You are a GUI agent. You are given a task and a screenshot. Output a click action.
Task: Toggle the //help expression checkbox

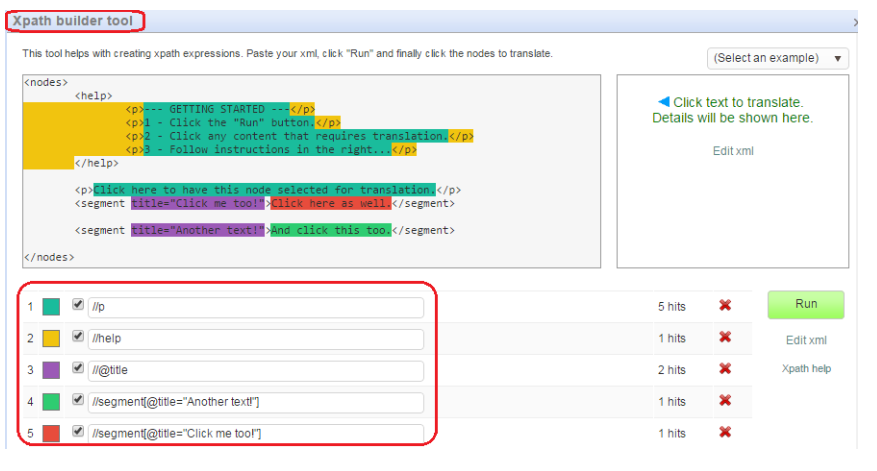(x=78, y=337)
